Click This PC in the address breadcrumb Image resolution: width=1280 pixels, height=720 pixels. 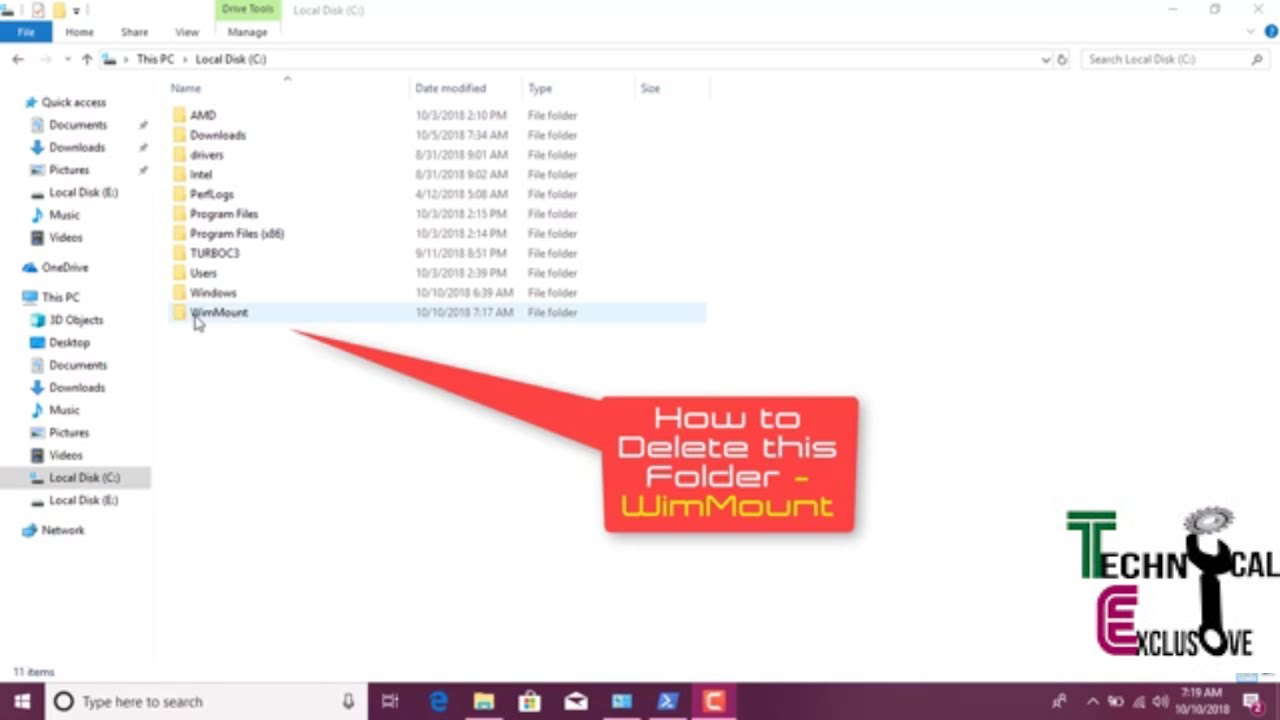click(155, 59)
